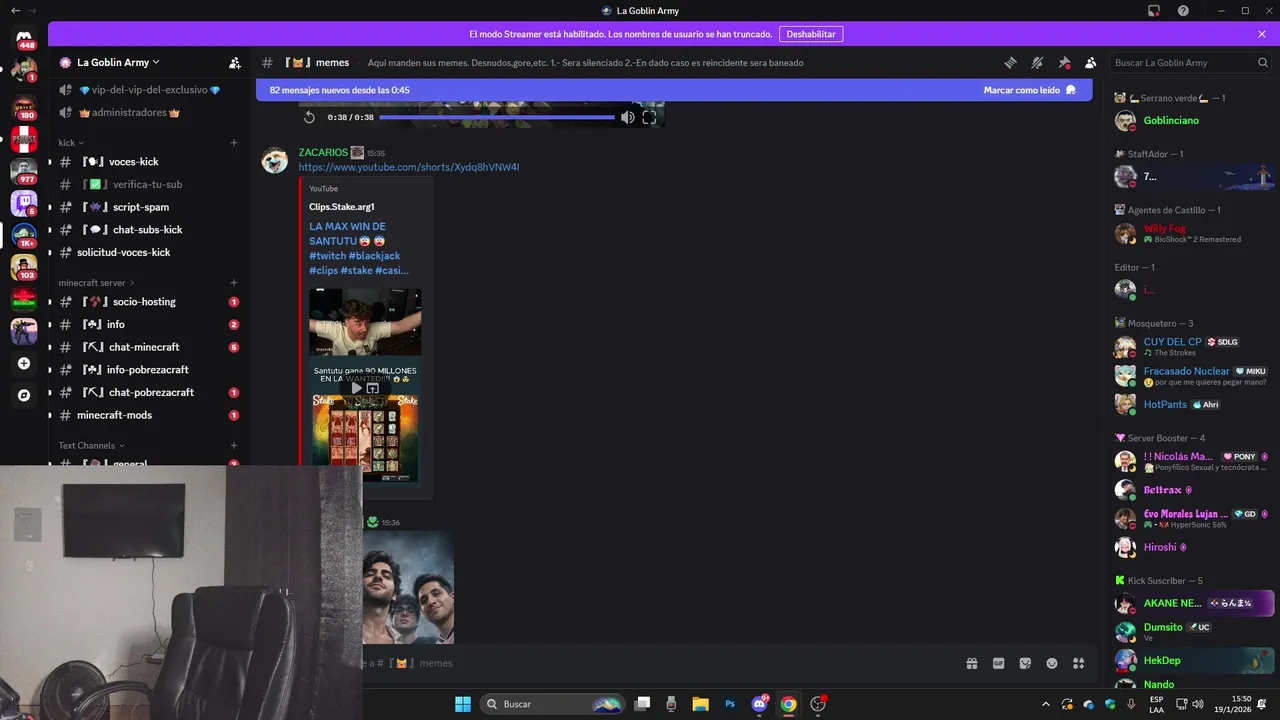The height and width of the screenshot is (720, 1280).
Task: Open vip-del-vip-del-exclusivo voice channel
Action: [149, 90]
